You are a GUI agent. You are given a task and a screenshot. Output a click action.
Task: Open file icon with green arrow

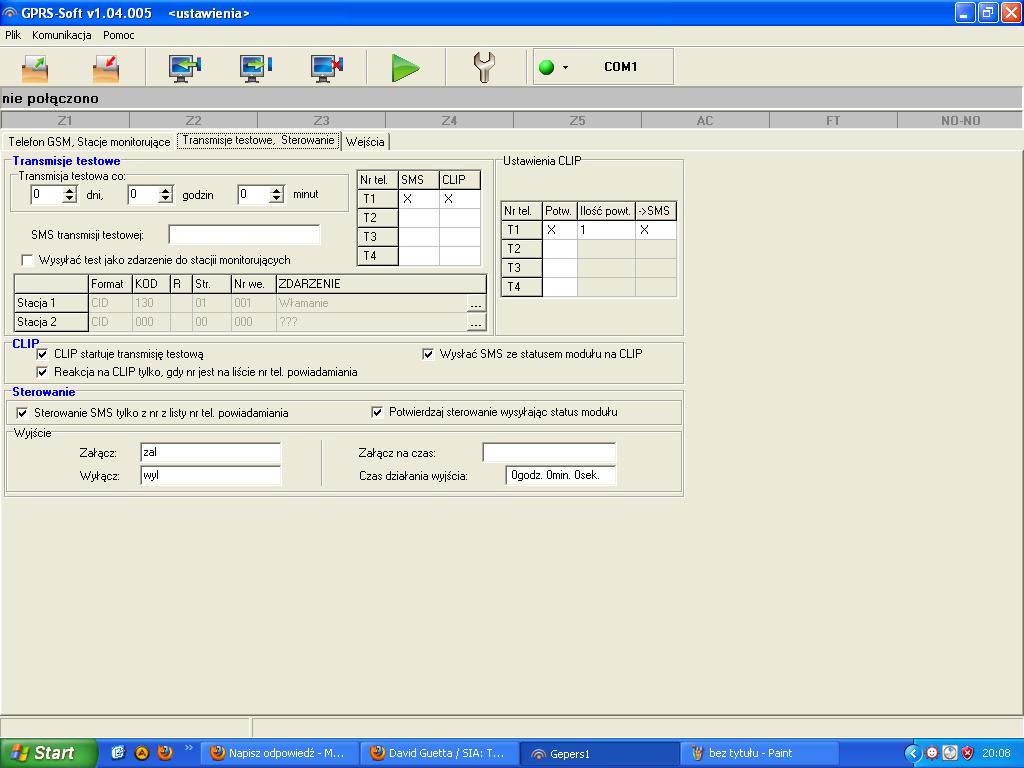tap(35, 68)
